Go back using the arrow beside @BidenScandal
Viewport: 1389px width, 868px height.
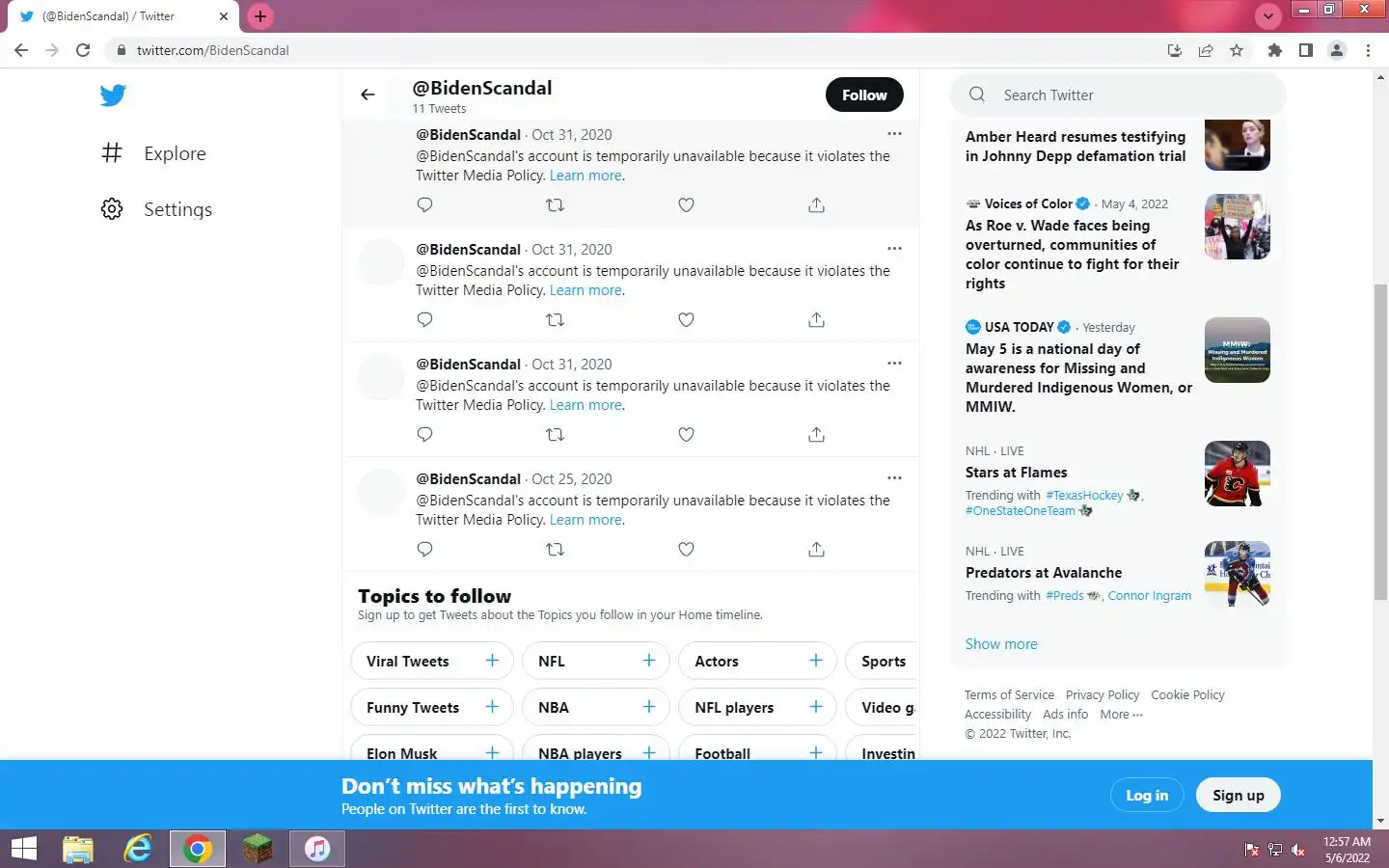click(368, 95)
